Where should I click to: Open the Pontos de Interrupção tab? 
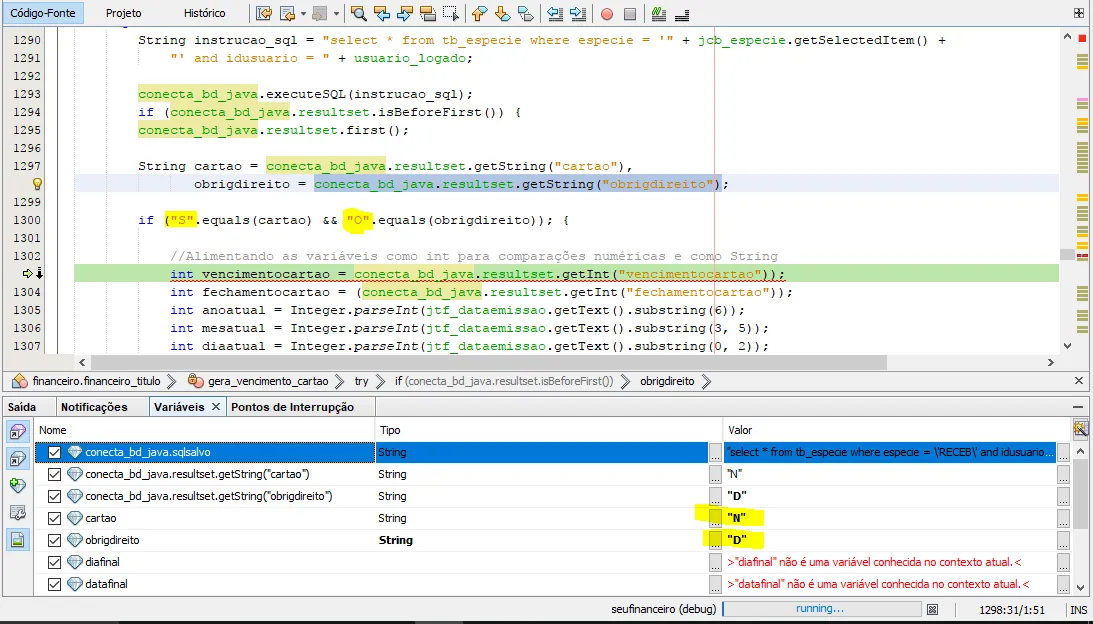[292, 407]
